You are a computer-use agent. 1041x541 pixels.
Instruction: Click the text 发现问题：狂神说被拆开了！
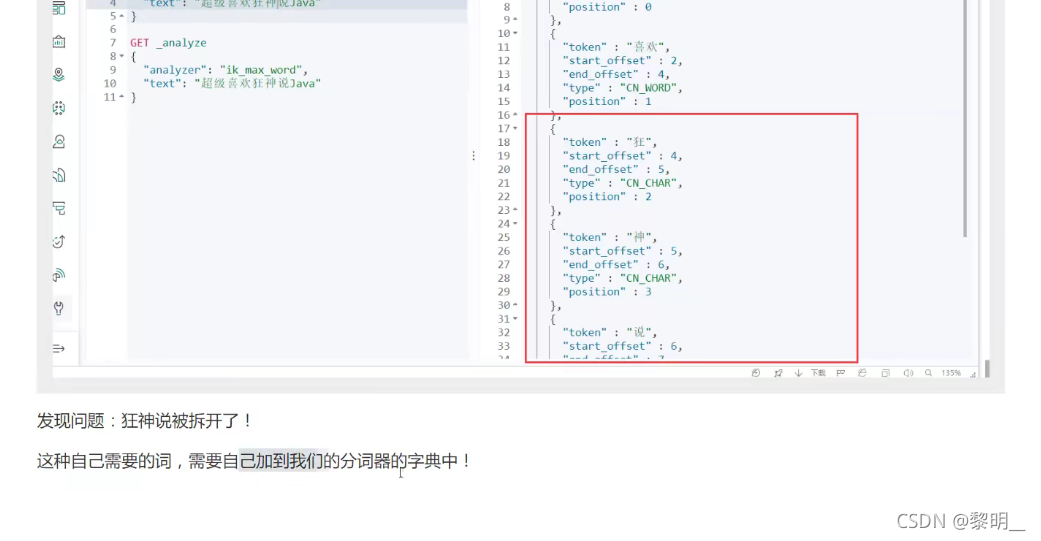pos(145,421)
